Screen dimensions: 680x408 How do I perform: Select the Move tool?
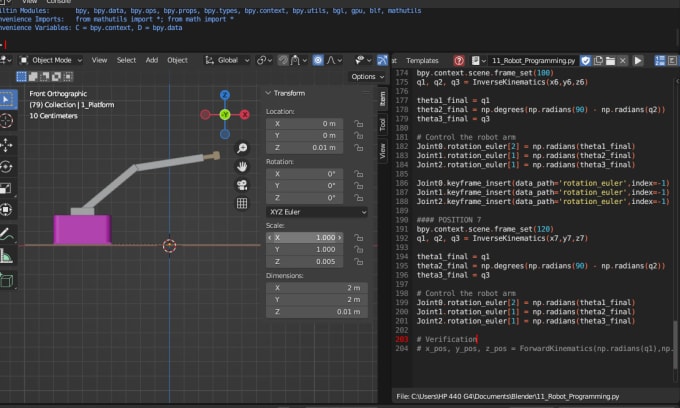pos(7,145)
